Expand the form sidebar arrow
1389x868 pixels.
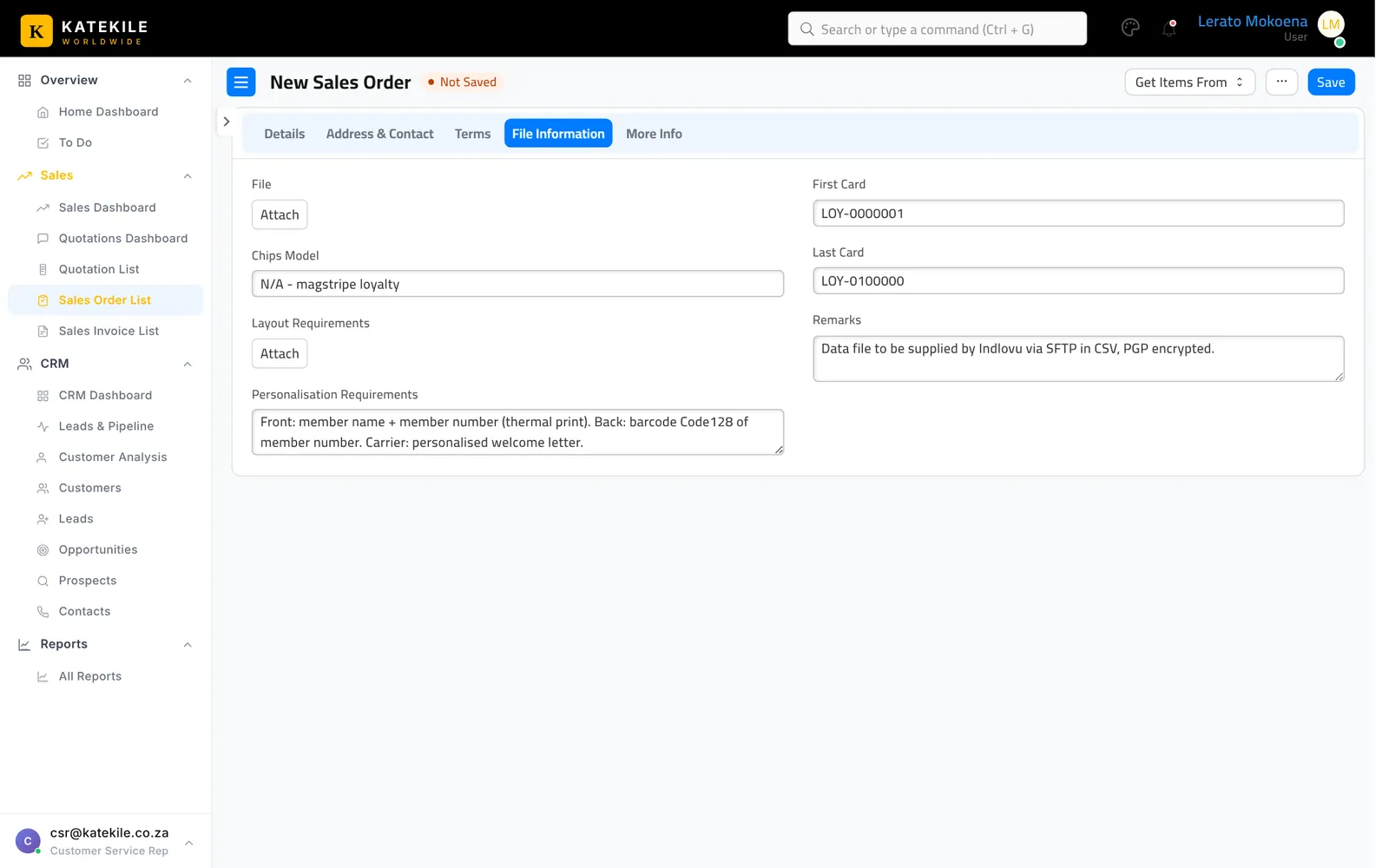click(226, 122)
